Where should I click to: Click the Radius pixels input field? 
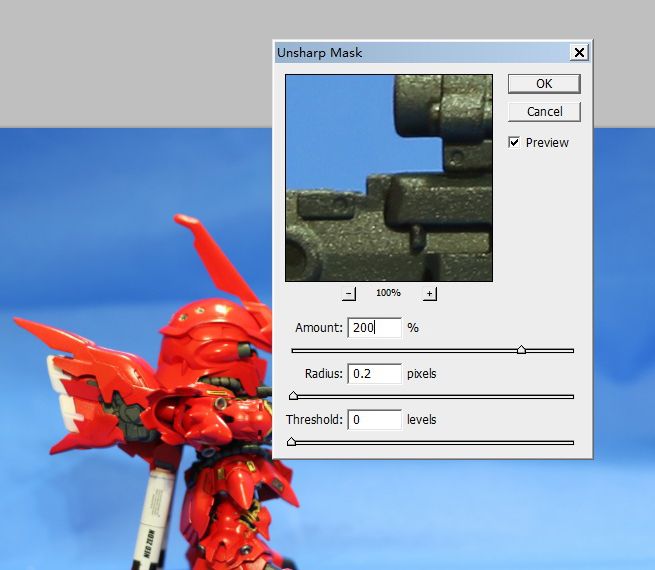click(x=375, y=373)
